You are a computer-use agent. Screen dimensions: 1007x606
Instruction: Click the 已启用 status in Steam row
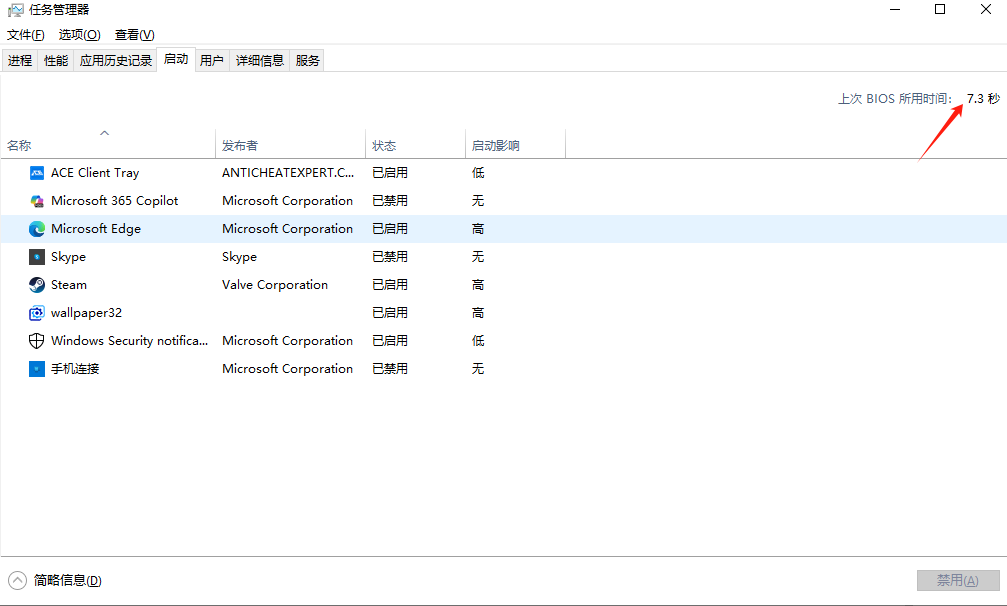tap(390, 285)
